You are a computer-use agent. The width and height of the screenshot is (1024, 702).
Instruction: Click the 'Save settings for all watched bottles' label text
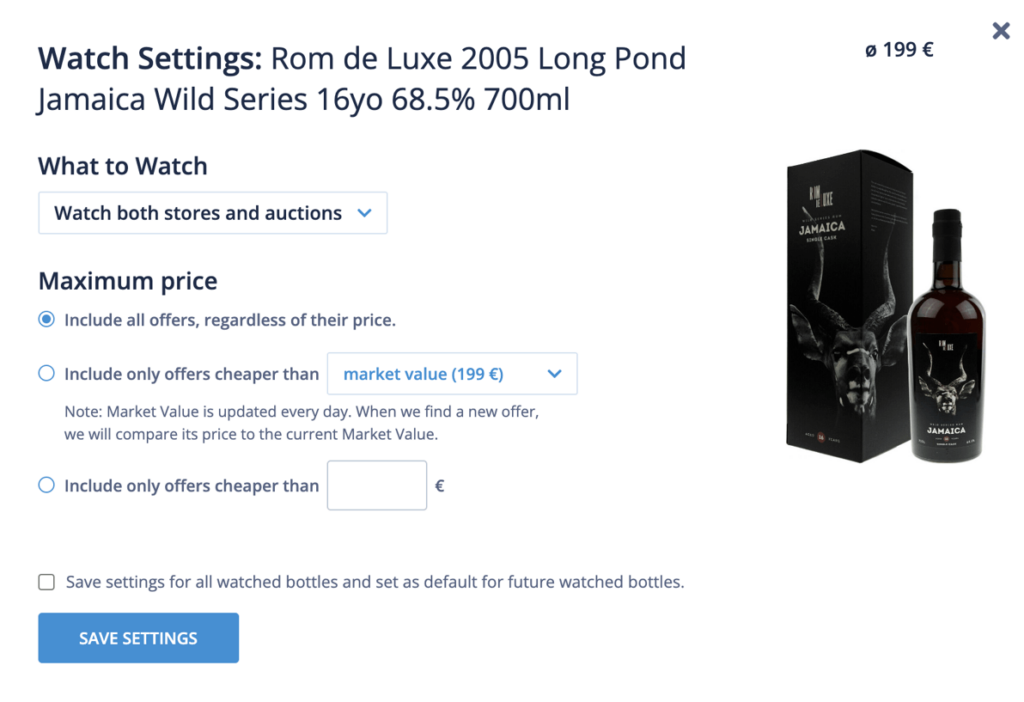tap(375, 582)
